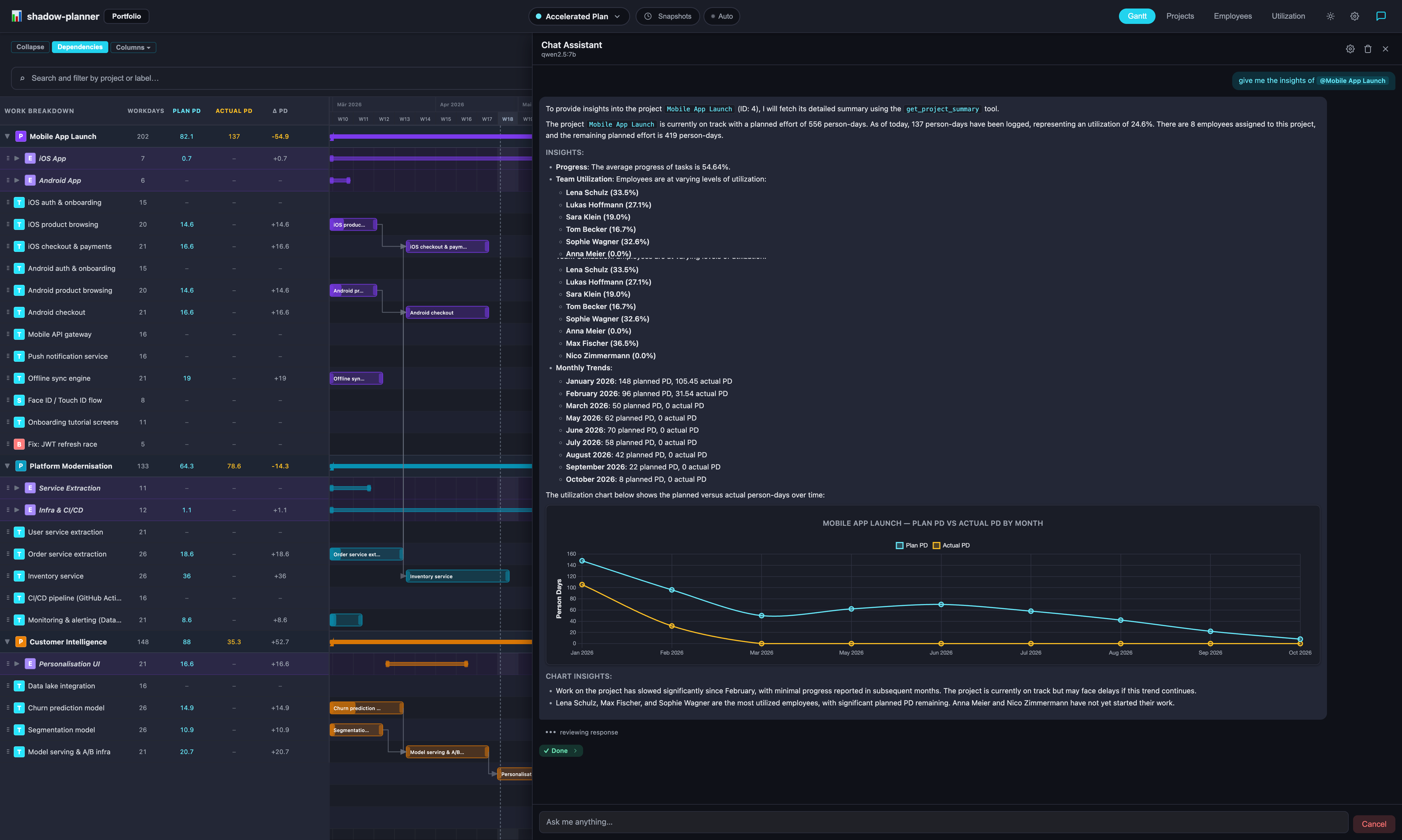This screenshot has height=840, width=1402.
Task: Click the Jan 2026 Plan PD chart point
Action: [x=582, y=561]
